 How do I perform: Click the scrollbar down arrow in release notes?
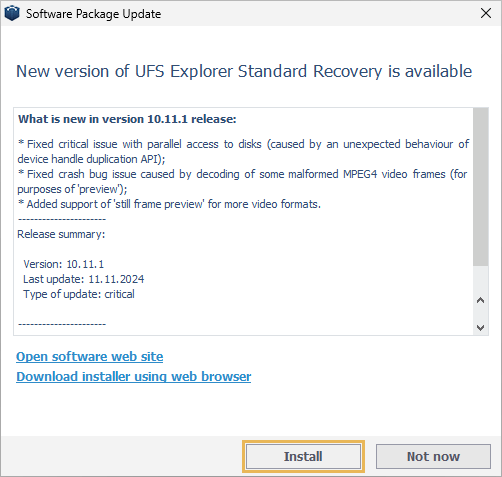481,327
